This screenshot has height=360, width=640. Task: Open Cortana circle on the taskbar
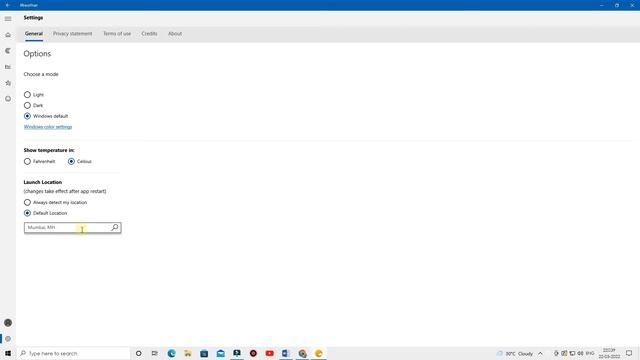[138, 353]
